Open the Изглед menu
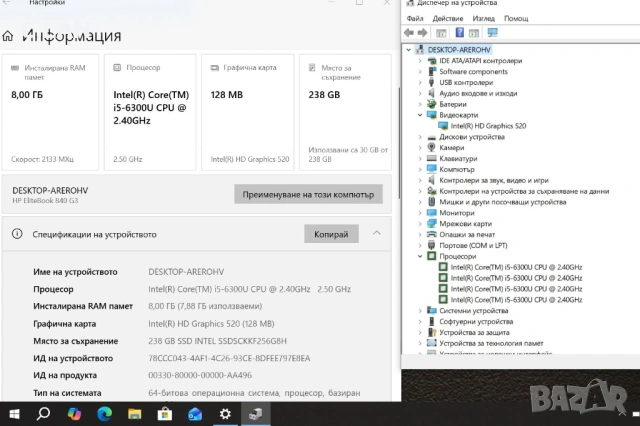The width and height of the screenshot is (640, 426). coord(484,18)
